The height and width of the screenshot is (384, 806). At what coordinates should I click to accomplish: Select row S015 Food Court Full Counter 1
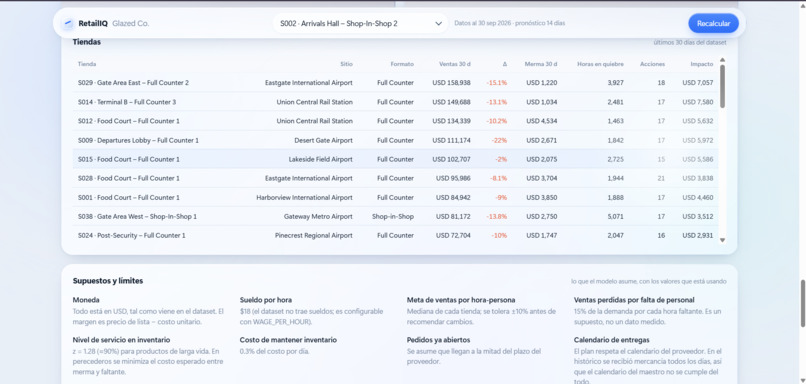pyautogui.click(x=395, y=159)
